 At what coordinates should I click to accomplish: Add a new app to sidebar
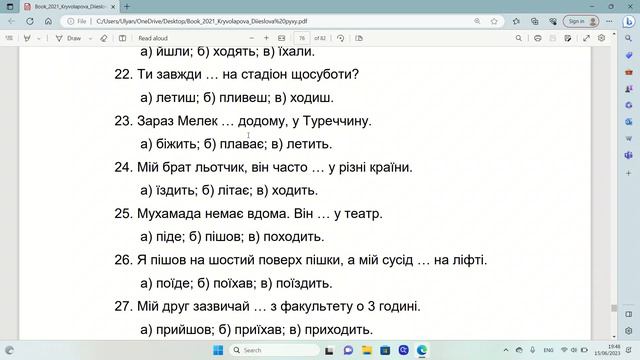(629, 173)
